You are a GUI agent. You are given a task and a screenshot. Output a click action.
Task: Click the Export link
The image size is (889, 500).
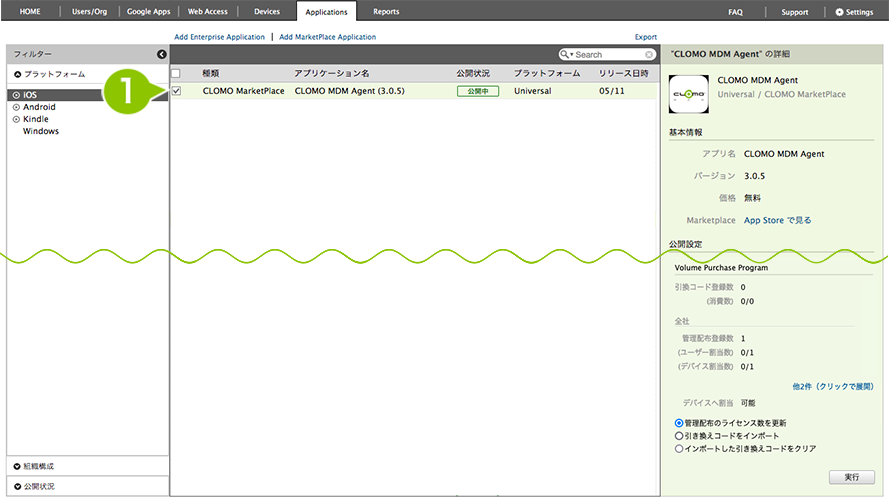point(646,37)
